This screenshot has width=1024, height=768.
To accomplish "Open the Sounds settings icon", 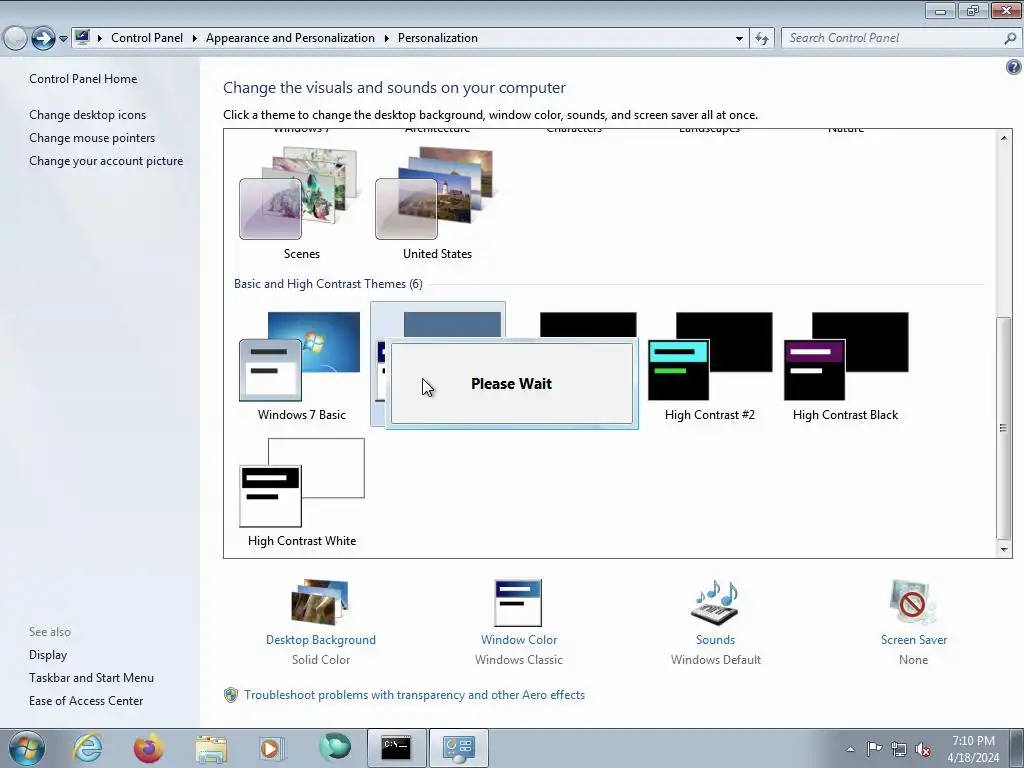I will tap(715, 602).
